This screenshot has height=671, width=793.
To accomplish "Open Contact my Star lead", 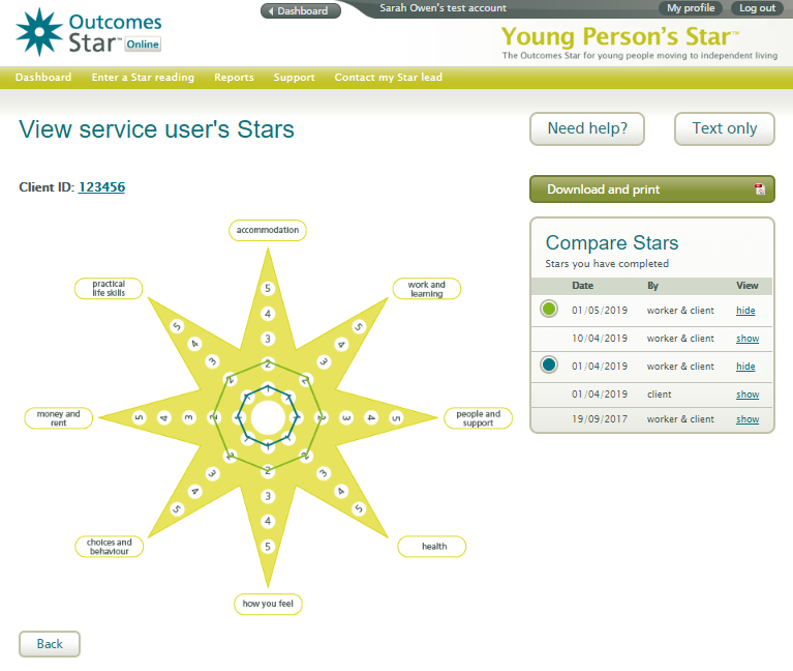I will tap(388, 77).
